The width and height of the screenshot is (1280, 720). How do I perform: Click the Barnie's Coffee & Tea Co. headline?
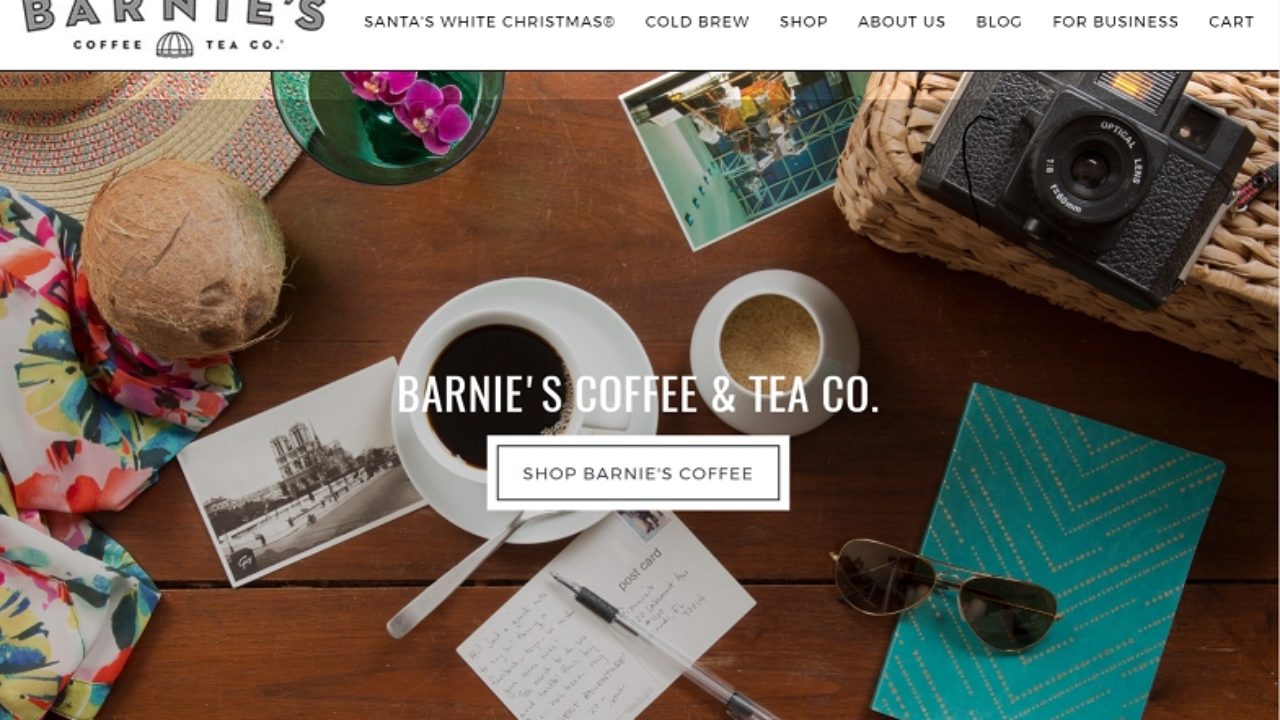pos(638,394)
